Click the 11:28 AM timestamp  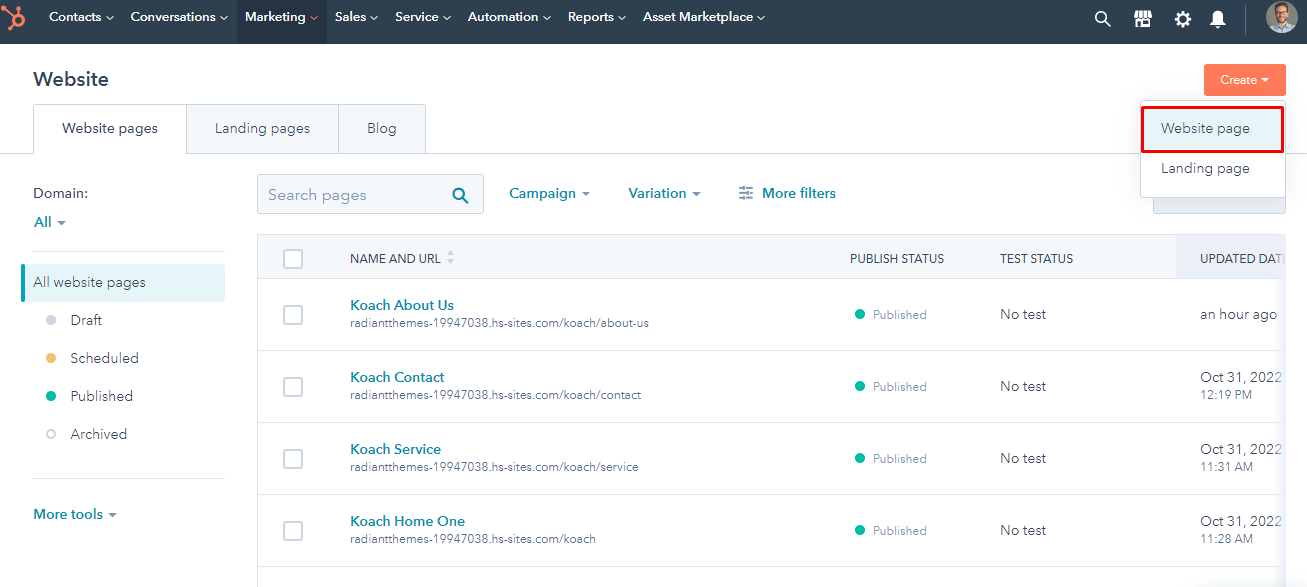point(1226,539)
